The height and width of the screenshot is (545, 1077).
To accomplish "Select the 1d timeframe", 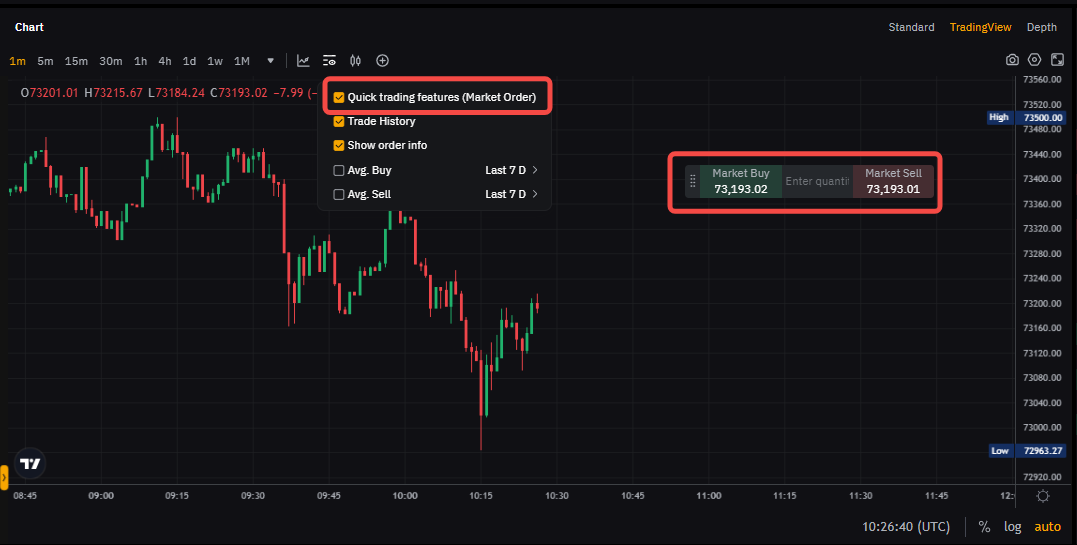I will click(x=189, y=61).
